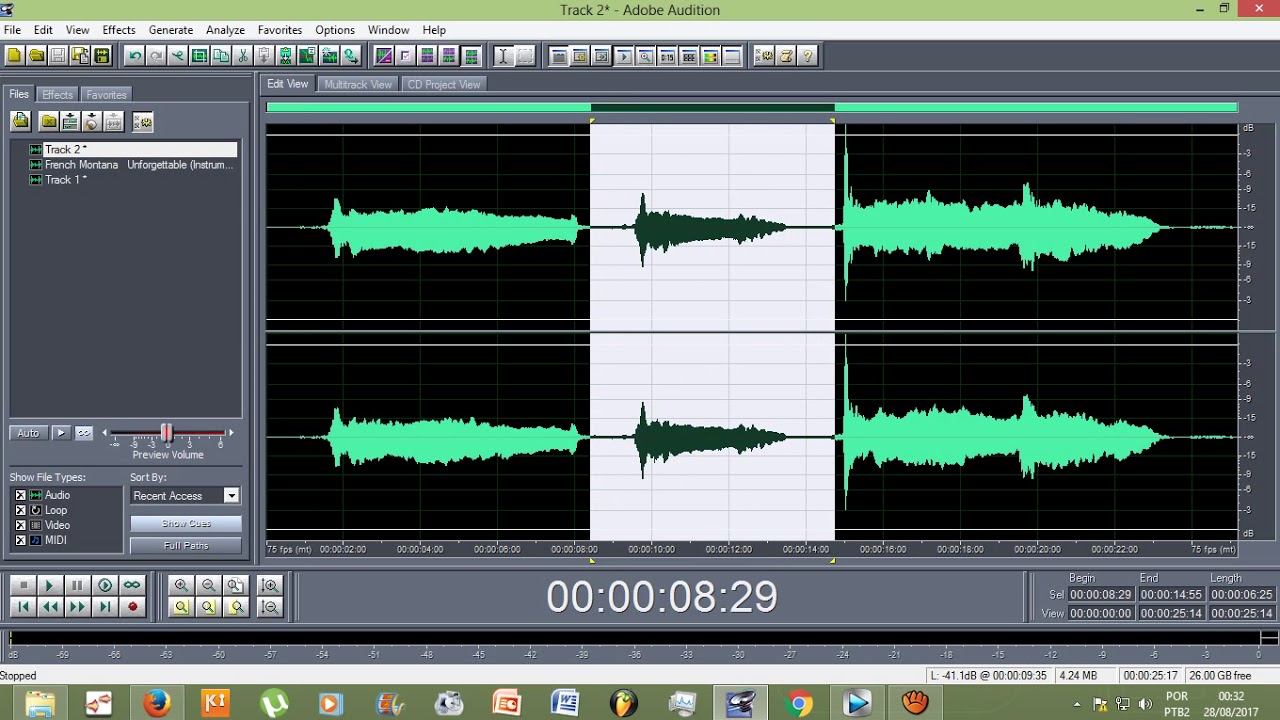Click the Rewind transport button

coord(50,607)
